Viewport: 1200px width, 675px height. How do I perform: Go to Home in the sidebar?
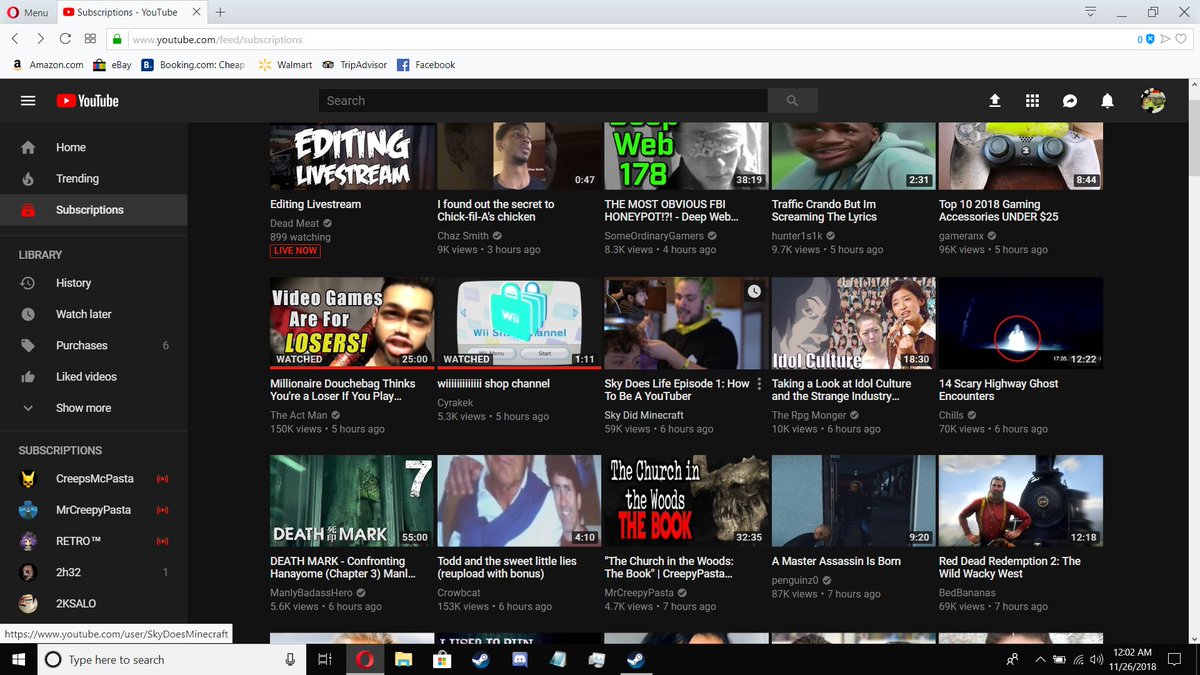93,147
